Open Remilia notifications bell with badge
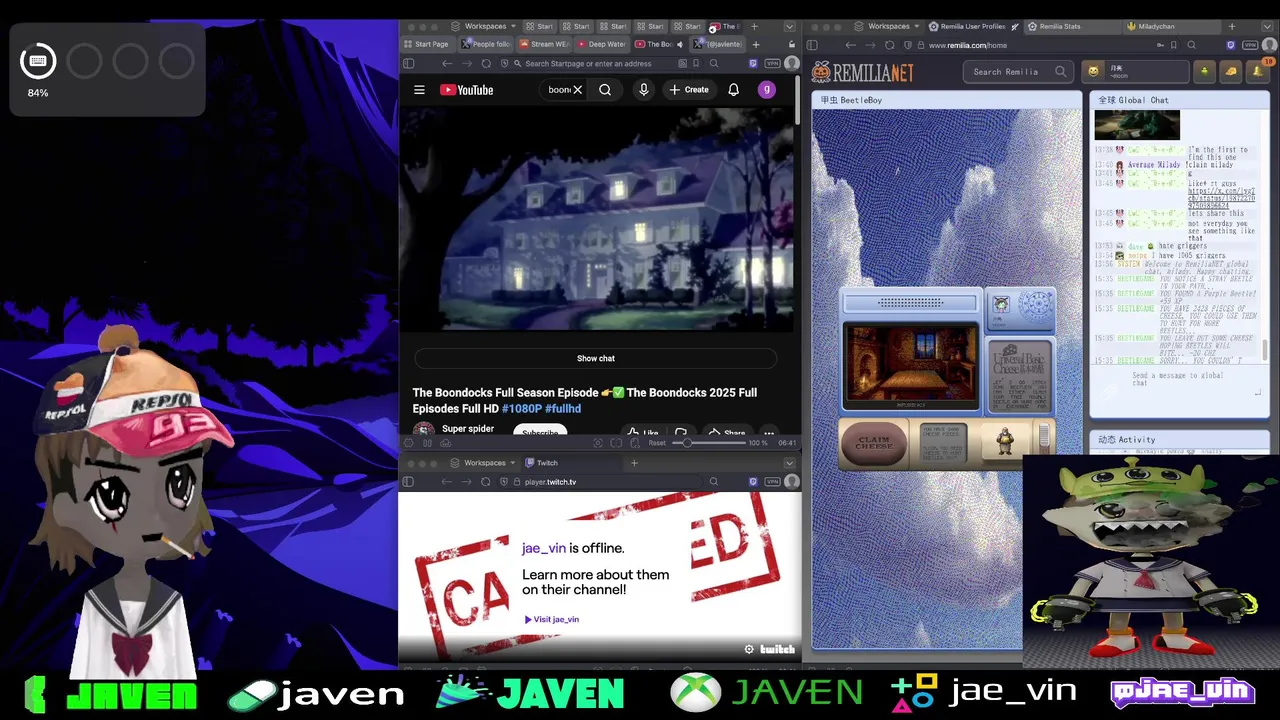Image resolution: width=1280 pixels, height=720 pixels. 1257,71
